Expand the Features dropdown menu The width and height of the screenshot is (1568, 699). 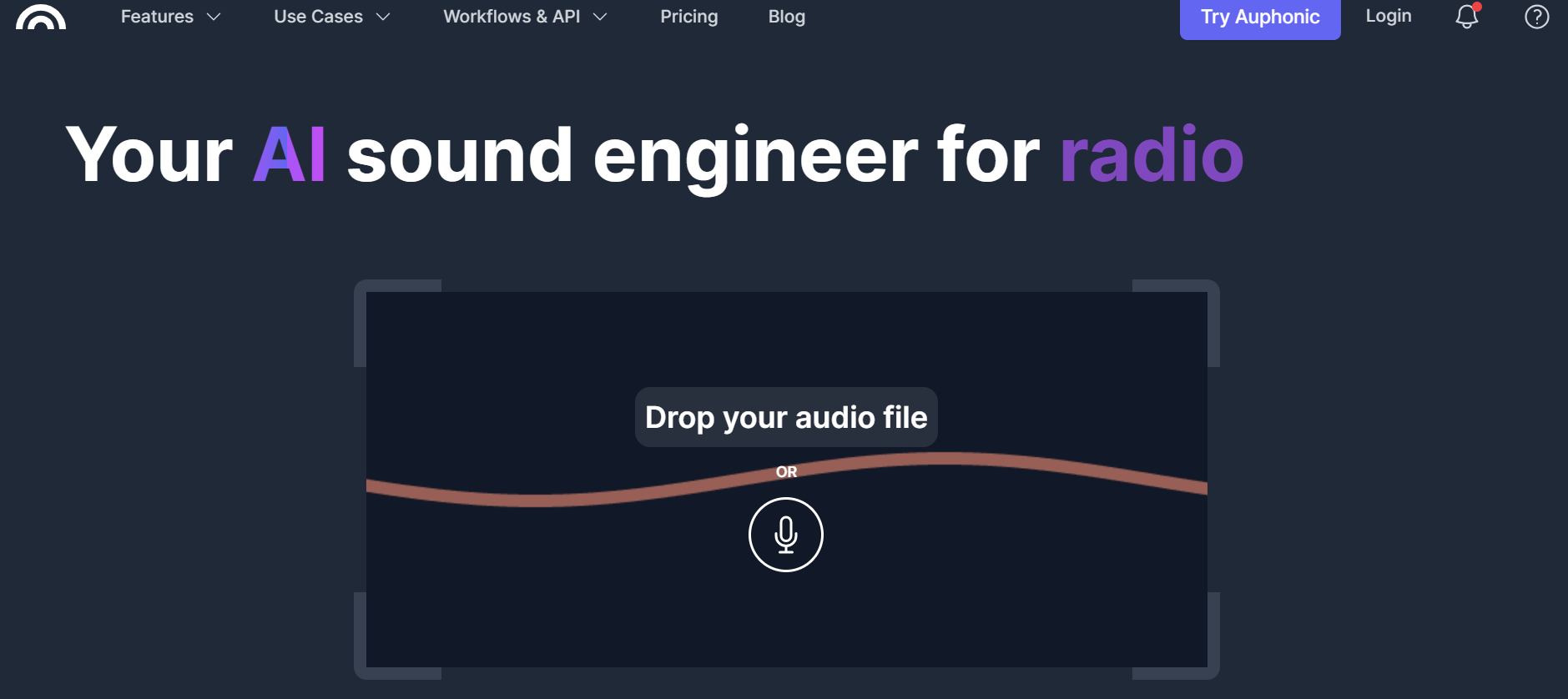pos(171,17)
